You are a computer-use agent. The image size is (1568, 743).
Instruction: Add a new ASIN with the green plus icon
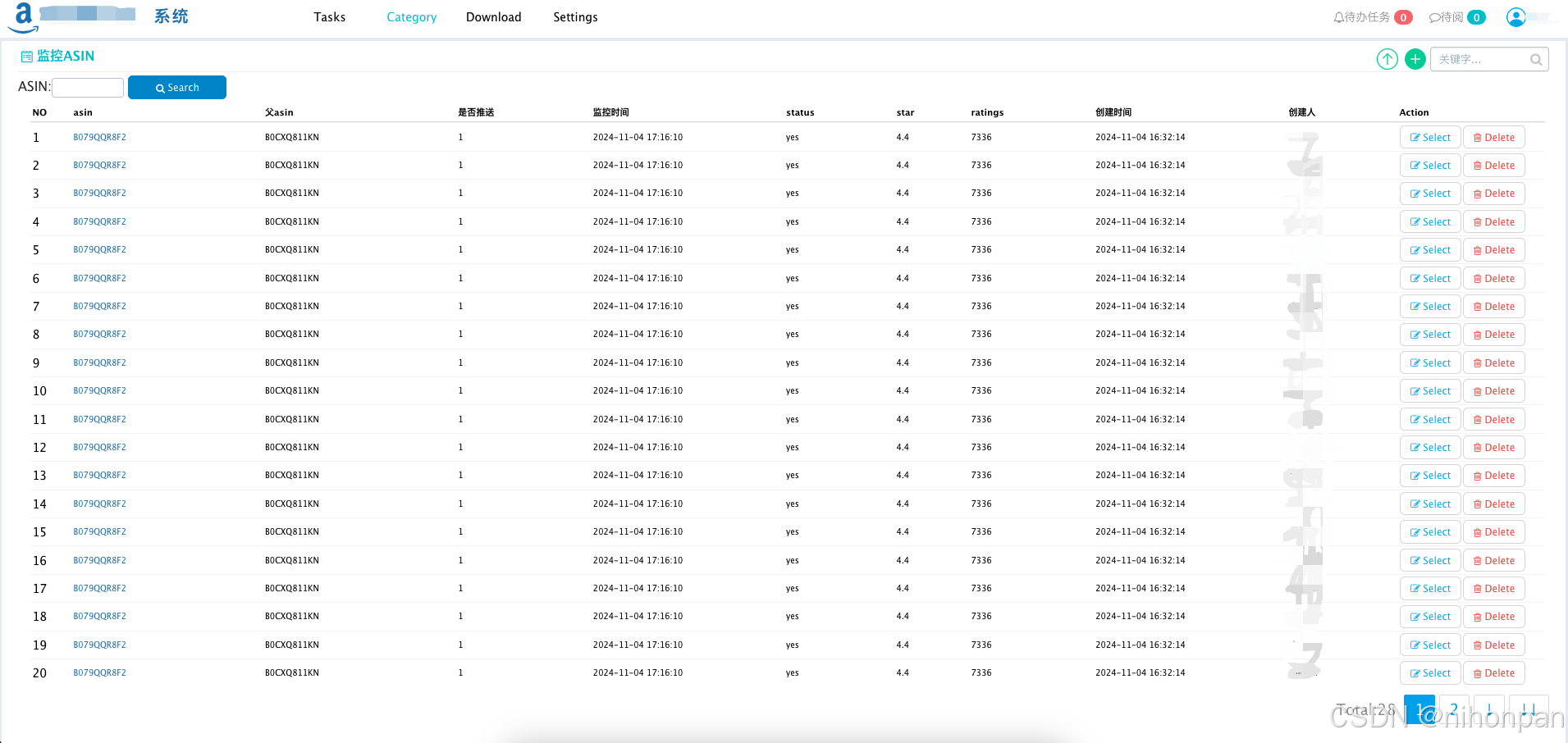point(1415,58)
